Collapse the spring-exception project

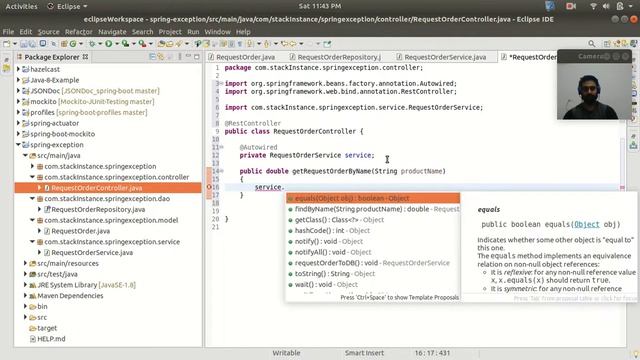(18, 144)
